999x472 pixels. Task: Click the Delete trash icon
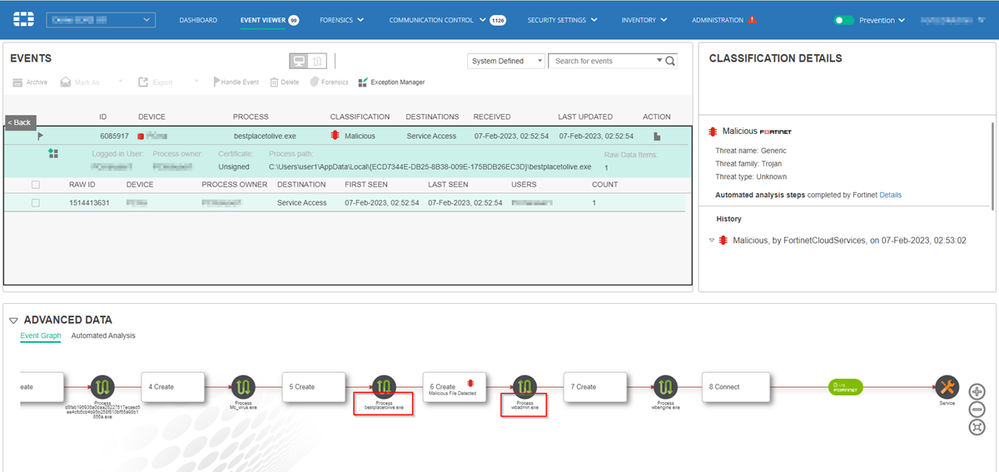pyautogui.click(x=274, y=82)
